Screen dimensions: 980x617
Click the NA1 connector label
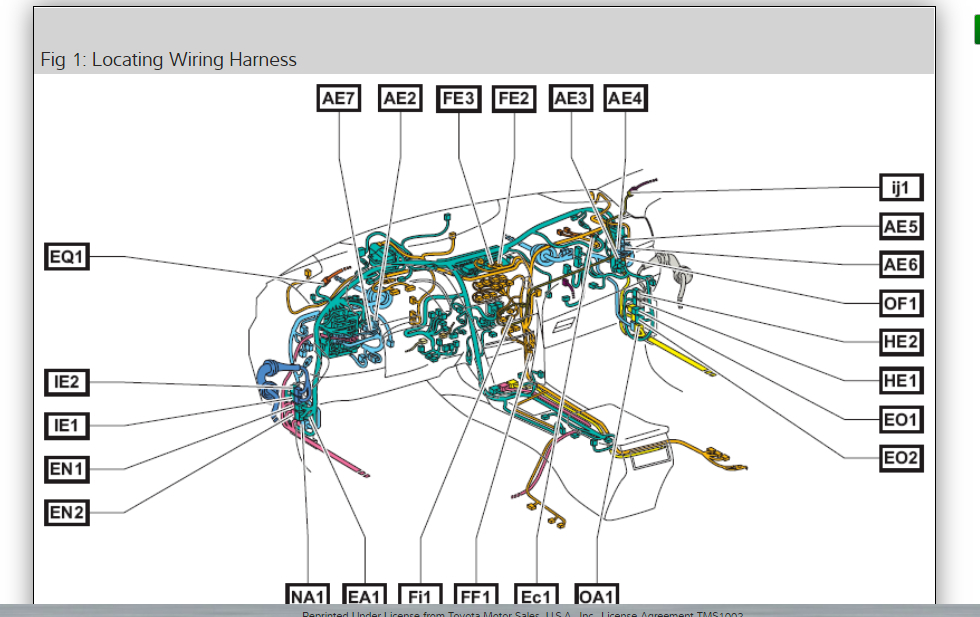(308, 594)
